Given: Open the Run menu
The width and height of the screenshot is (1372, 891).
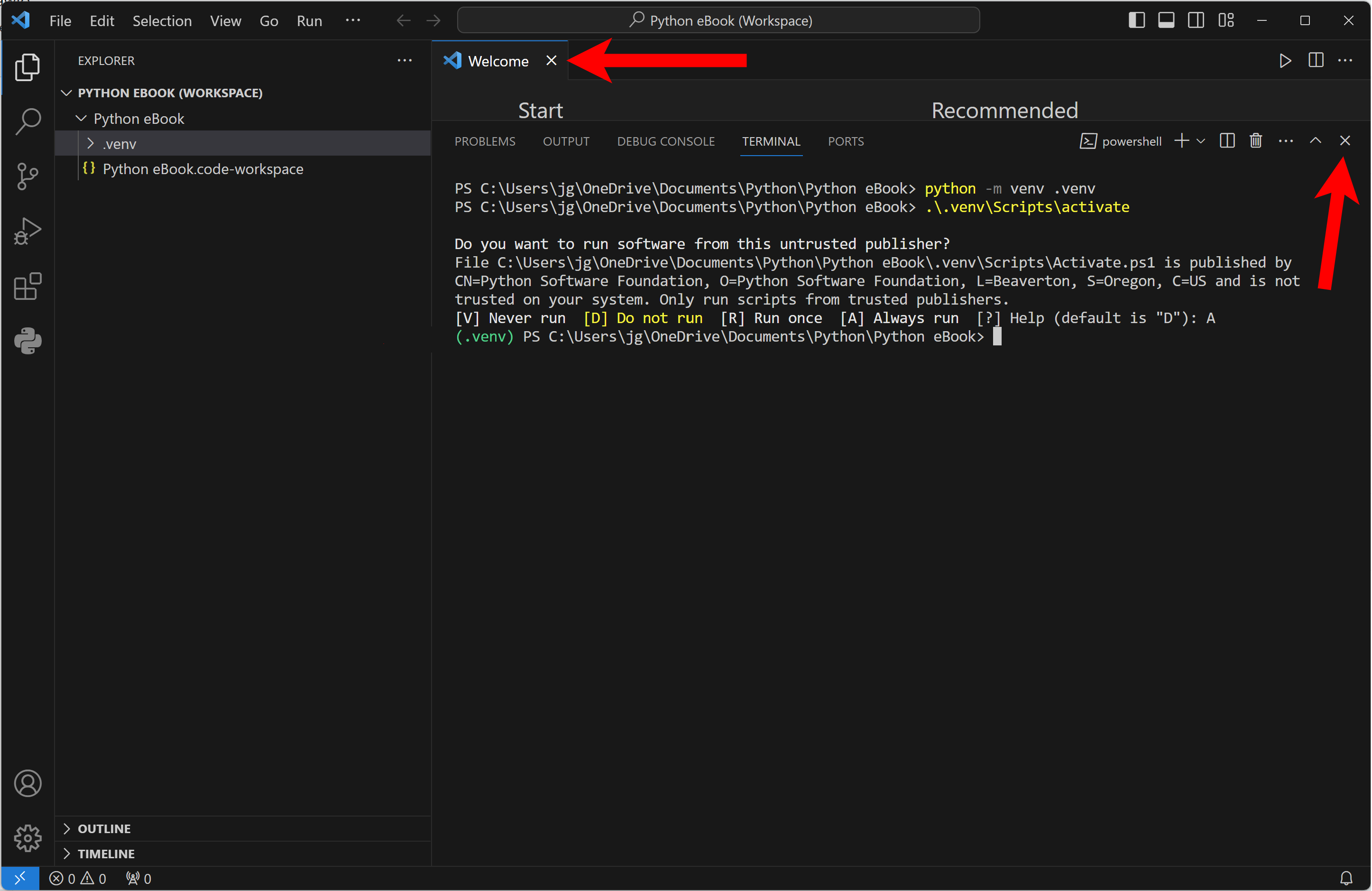Looking at the screenshot, I should click(309, 21).
